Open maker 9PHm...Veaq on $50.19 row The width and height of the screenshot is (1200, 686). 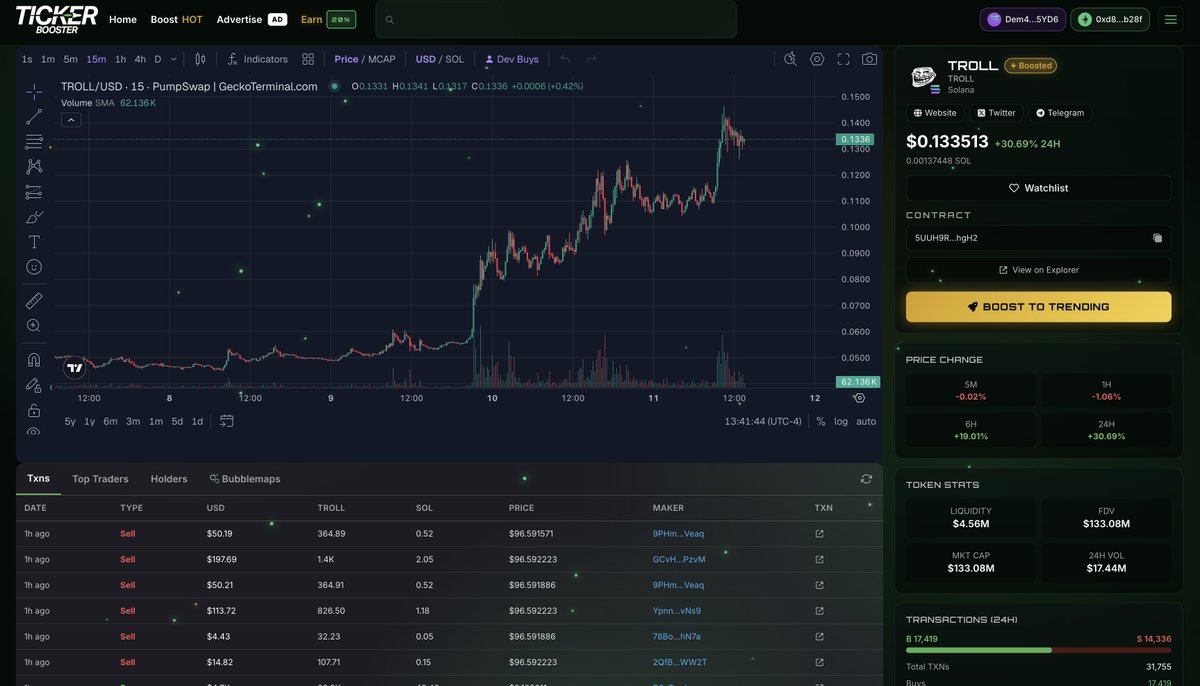678,534
